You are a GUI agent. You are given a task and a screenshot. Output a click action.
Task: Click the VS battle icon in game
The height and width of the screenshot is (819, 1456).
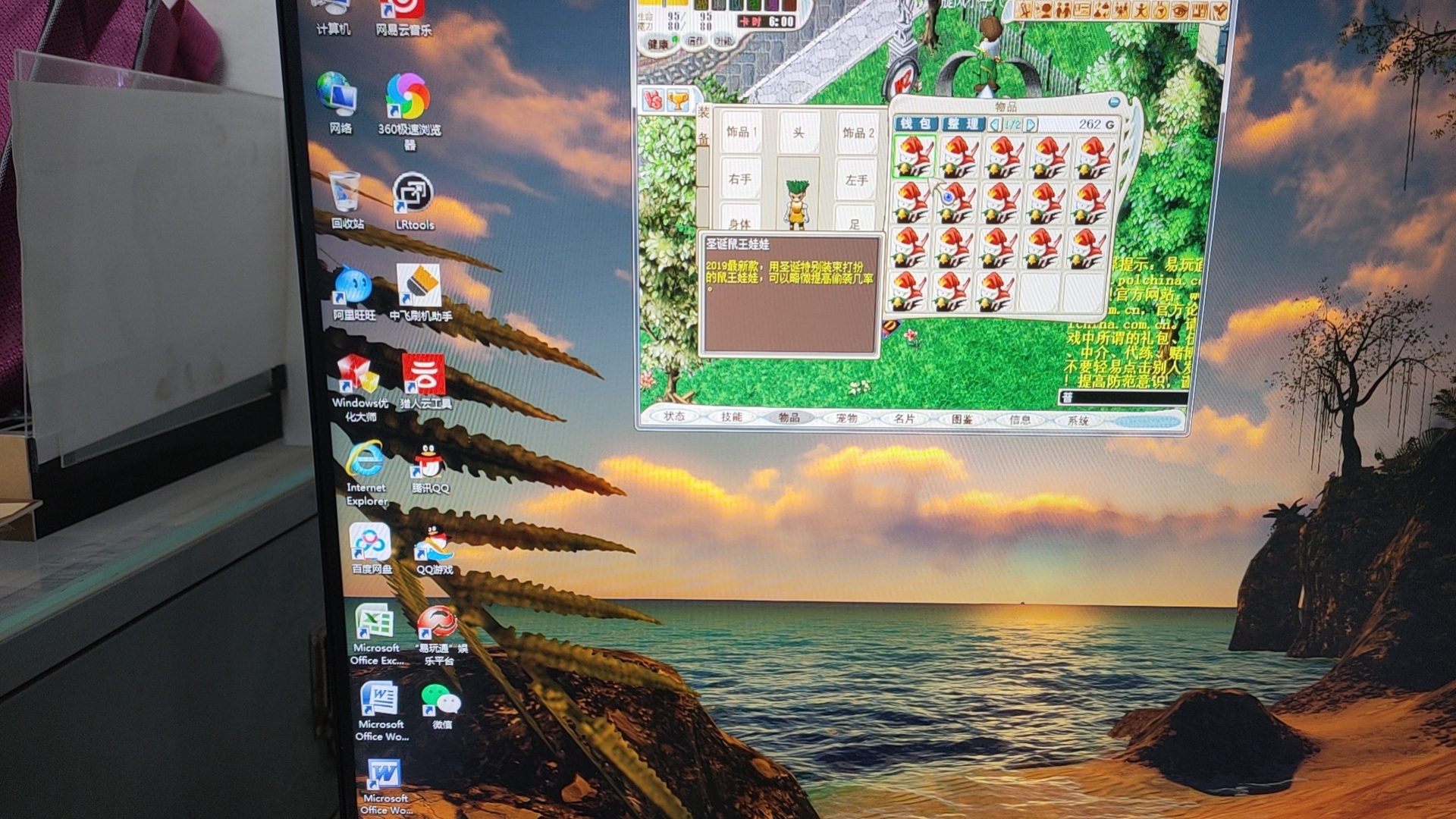click(653, 99)
